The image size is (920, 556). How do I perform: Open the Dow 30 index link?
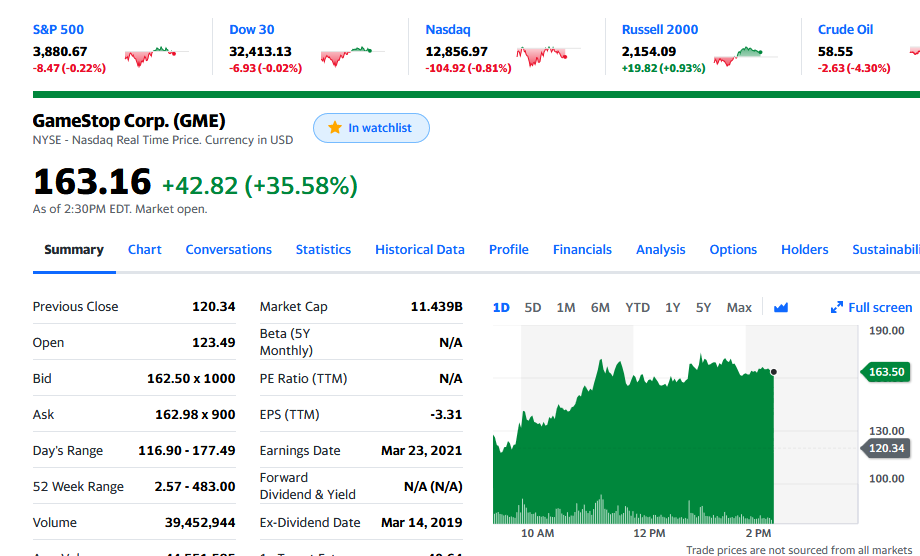pyautogui.click(x=252, y=29)
